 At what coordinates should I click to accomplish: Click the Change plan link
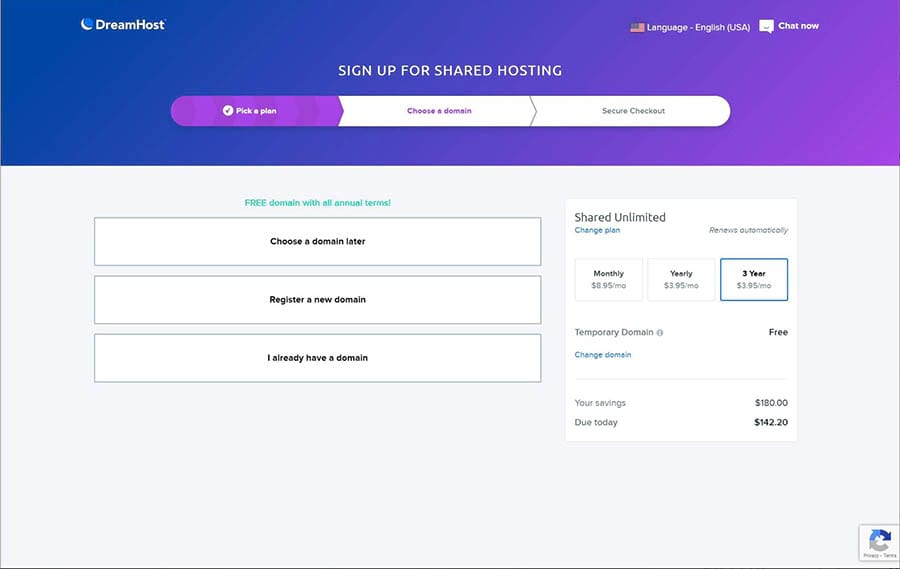(x=597, y=230)
